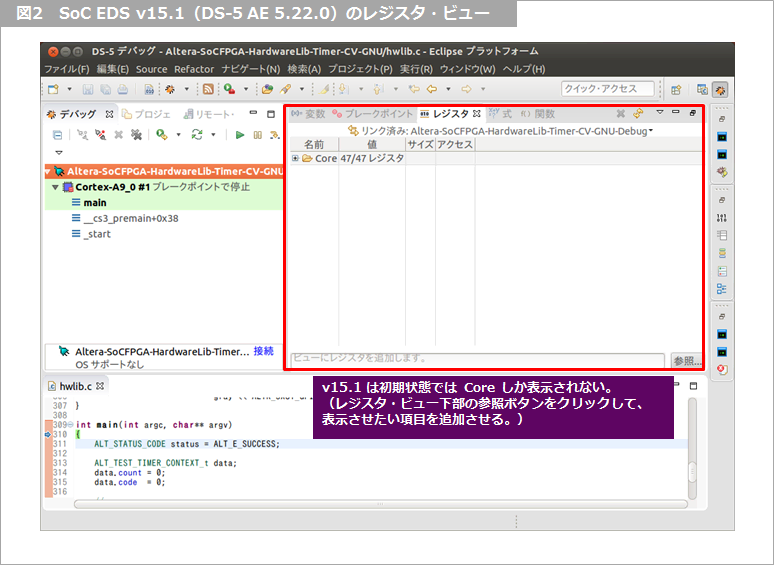Screen dimensions: 774x565
Task: Select the __cs3_premain+0x38 stack frame
Action: tap(131, 218)
